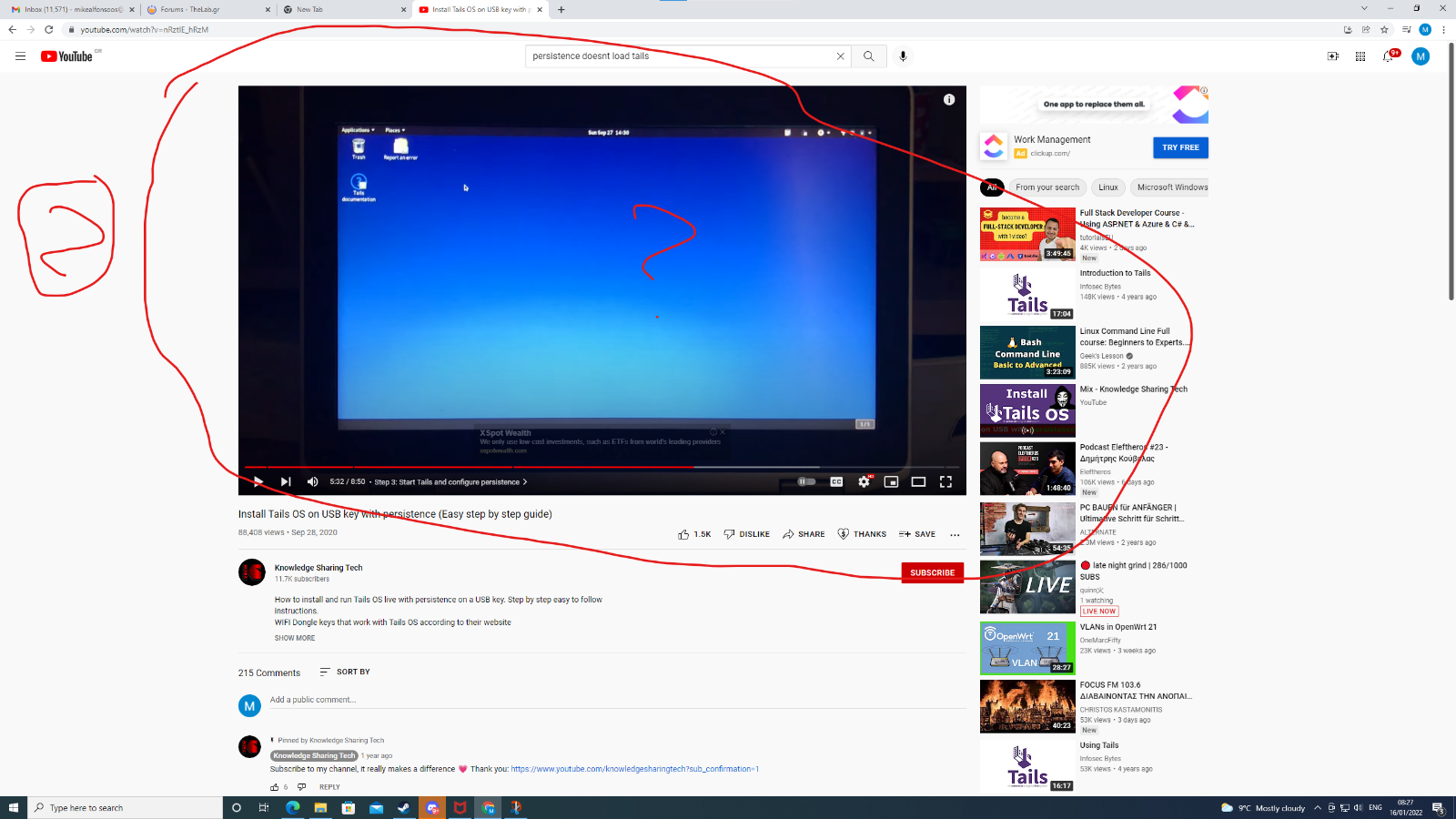The height and width of the screenshot is (819, 1456).
Task: Click the address bar URL
Action: point(144,30)
